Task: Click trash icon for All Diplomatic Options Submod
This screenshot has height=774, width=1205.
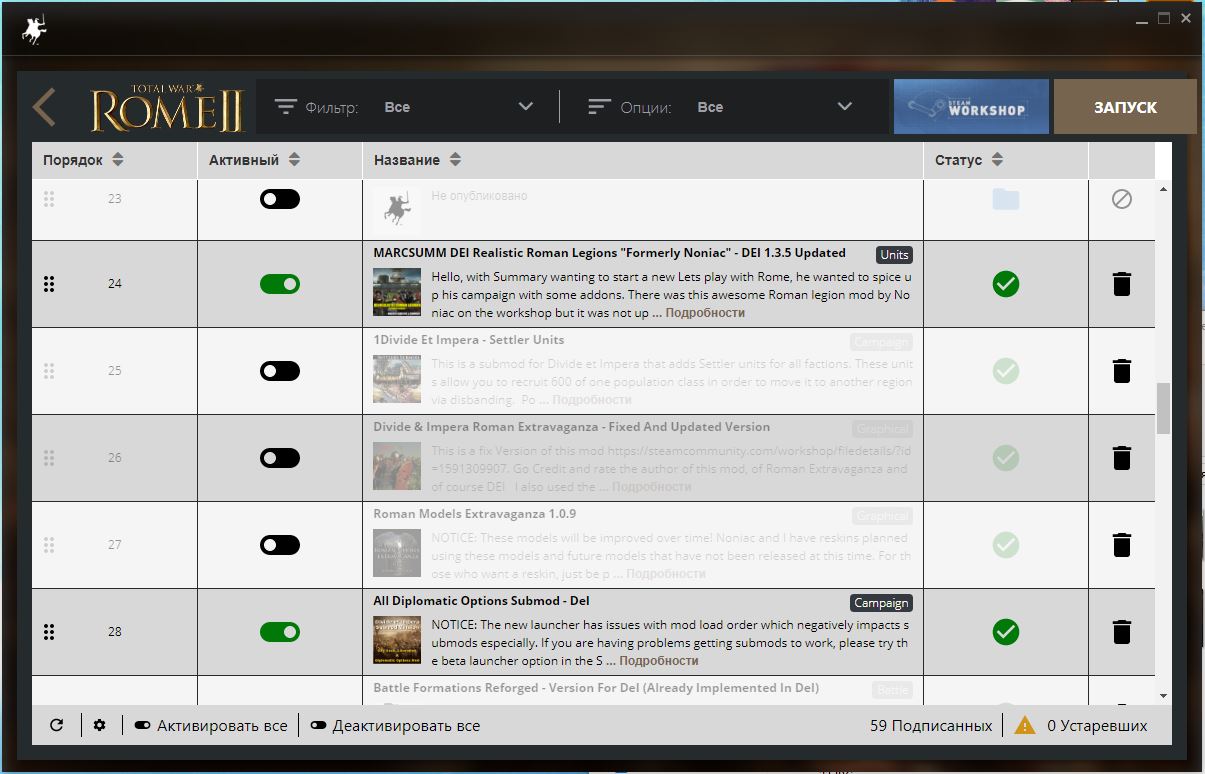Action: coord(1121,632)
